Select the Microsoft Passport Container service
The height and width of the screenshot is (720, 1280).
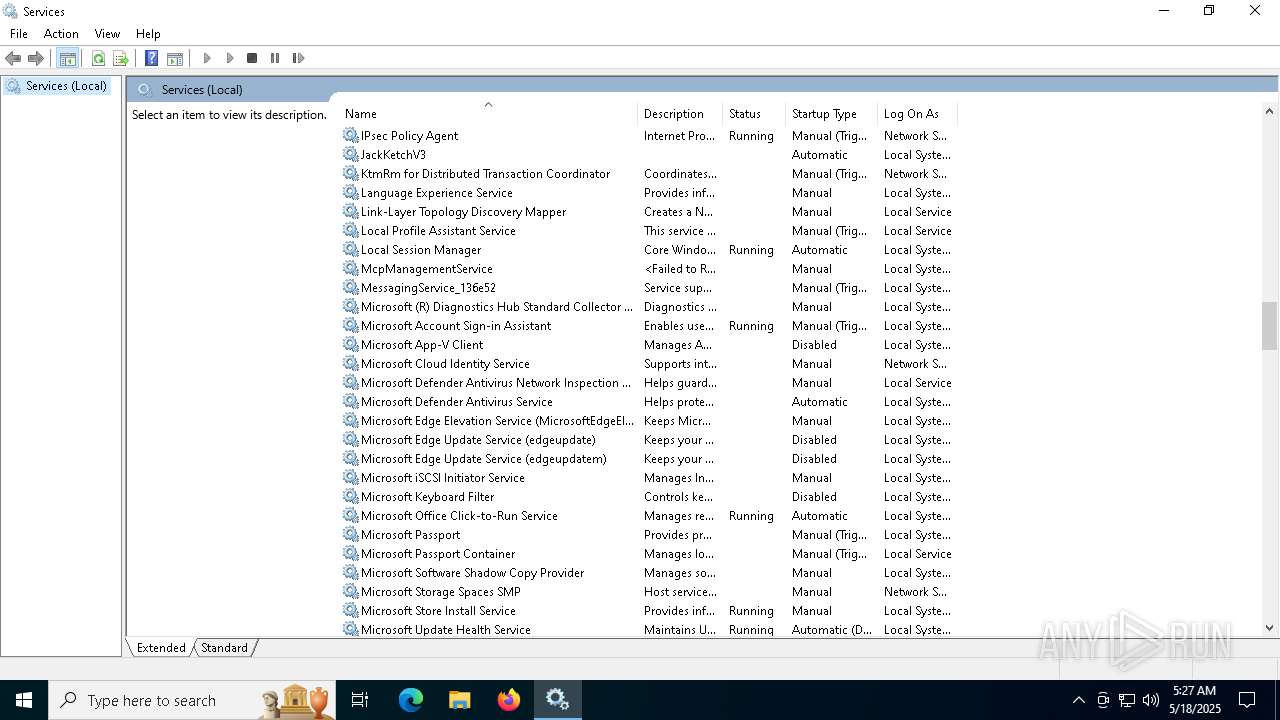(648, 554)
